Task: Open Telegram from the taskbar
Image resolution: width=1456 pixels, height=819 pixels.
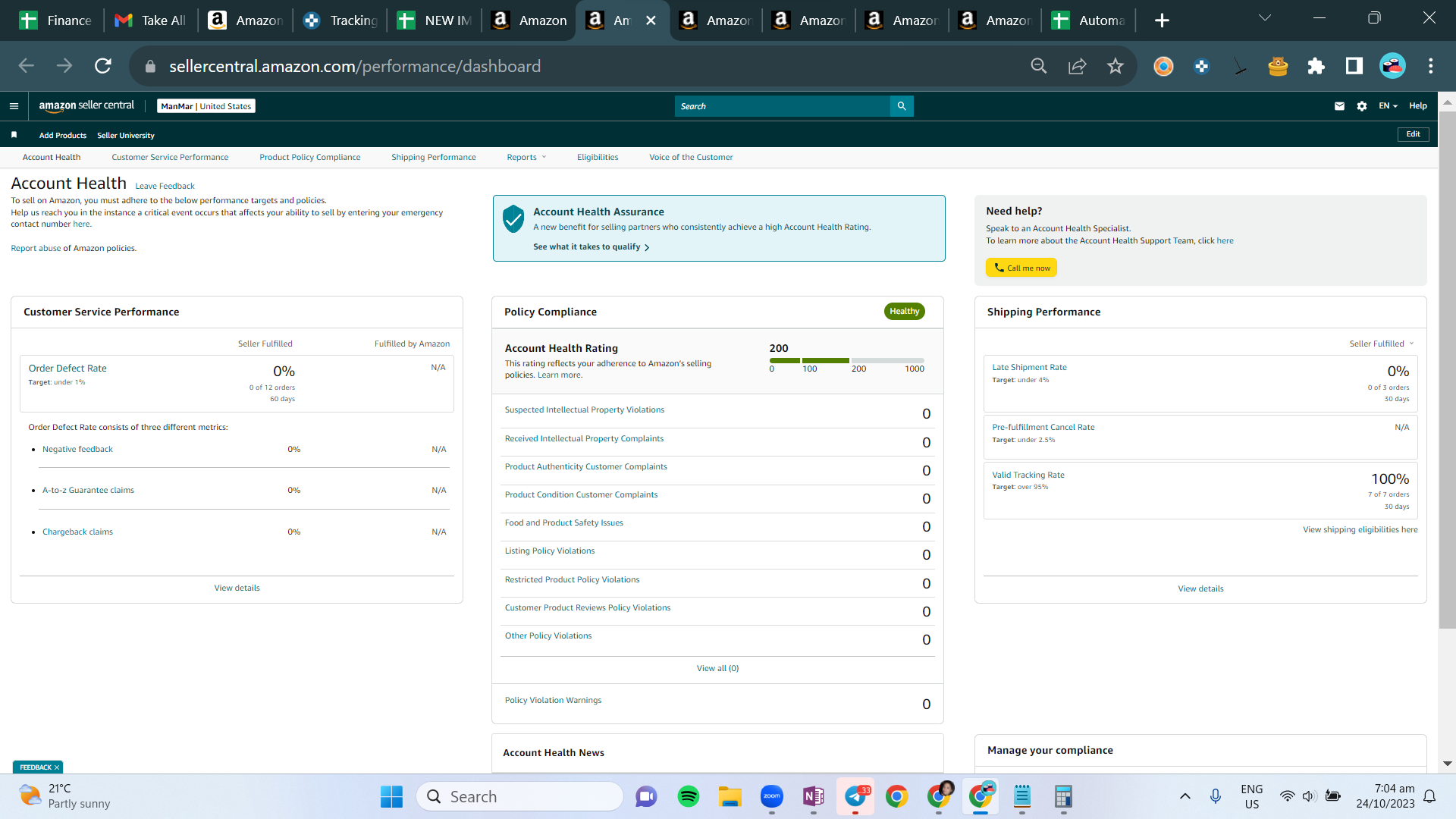Action: (855, 796)
